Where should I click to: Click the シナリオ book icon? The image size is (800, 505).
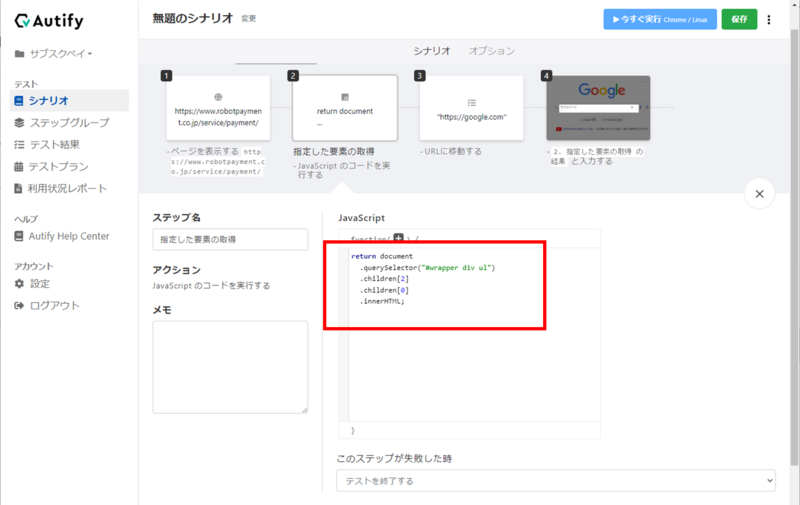pos(19,100)
